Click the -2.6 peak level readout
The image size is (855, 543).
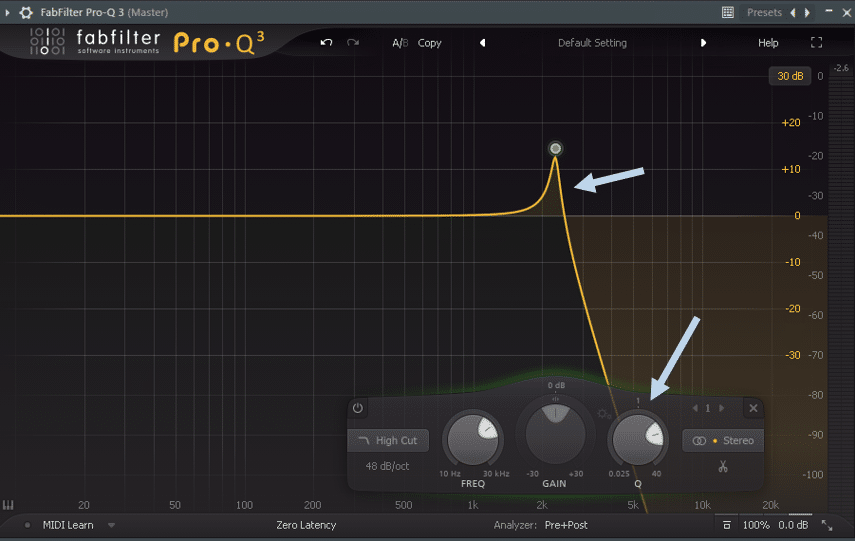pos(841,68)
